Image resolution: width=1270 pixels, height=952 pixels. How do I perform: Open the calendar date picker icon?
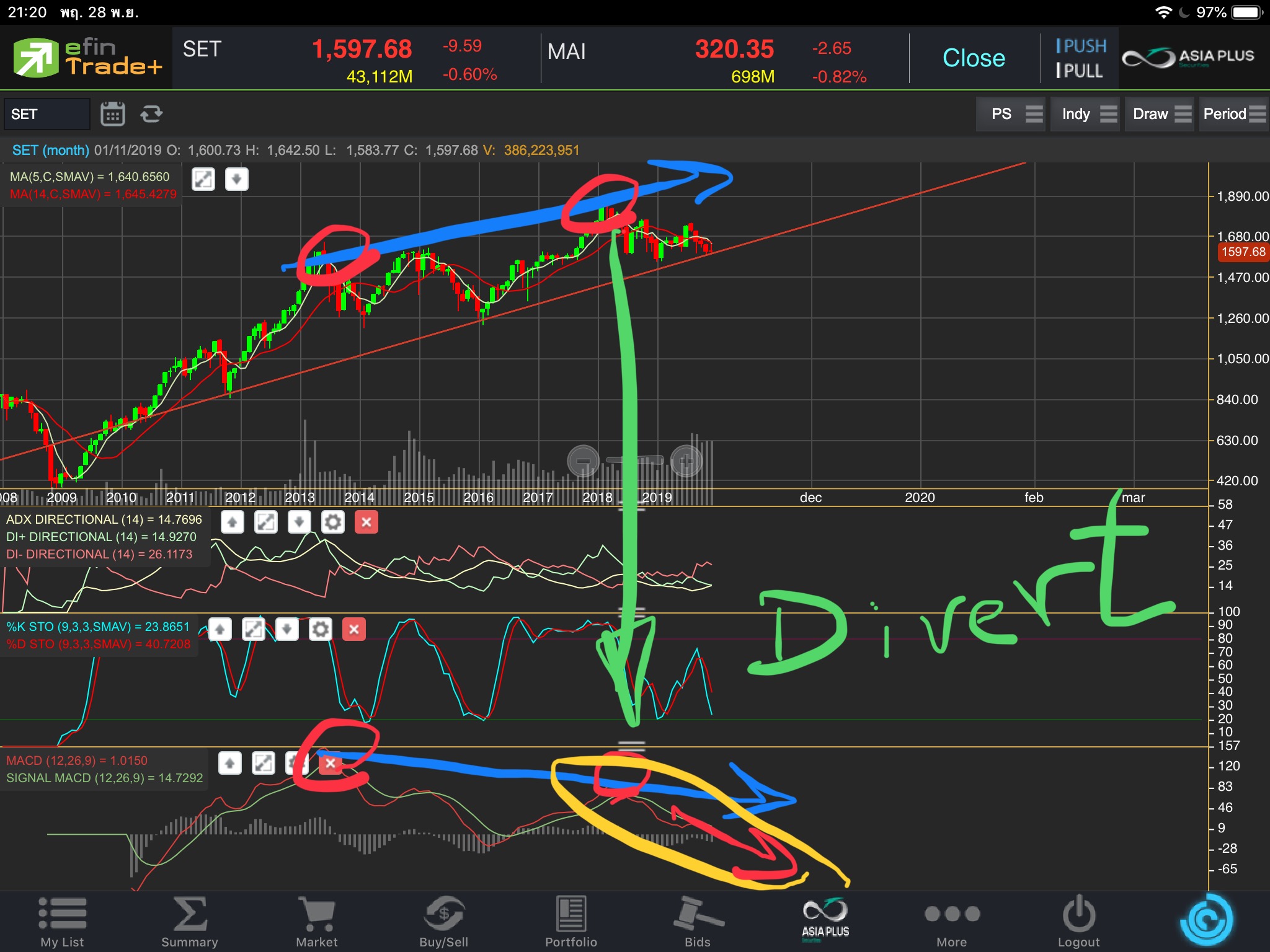pos(112,114)
